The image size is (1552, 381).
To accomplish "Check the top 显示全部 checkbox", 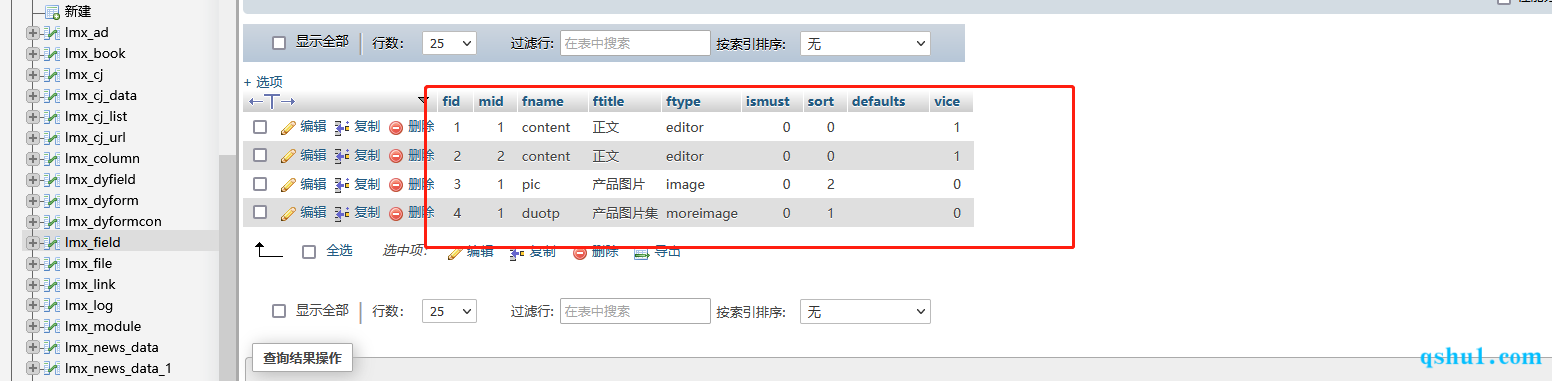I will pyautogui.click(x=279, y=43).
